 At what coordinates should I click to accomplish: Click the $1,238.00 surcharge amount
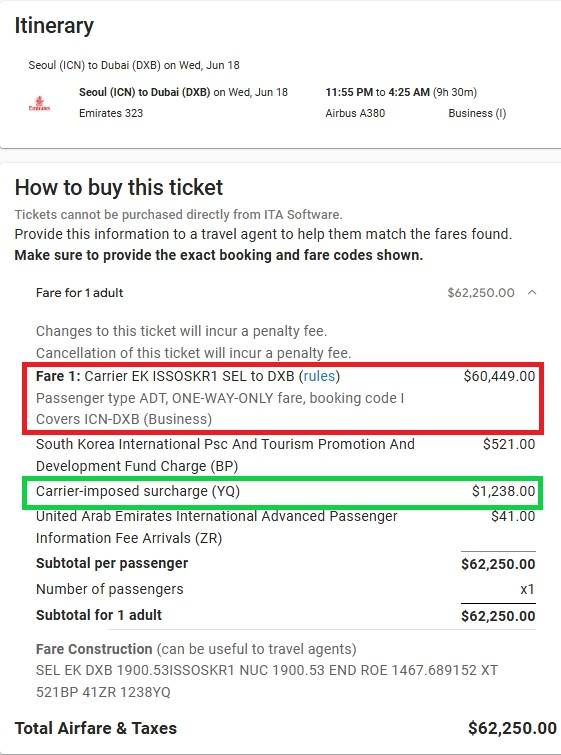pos(503,491)
